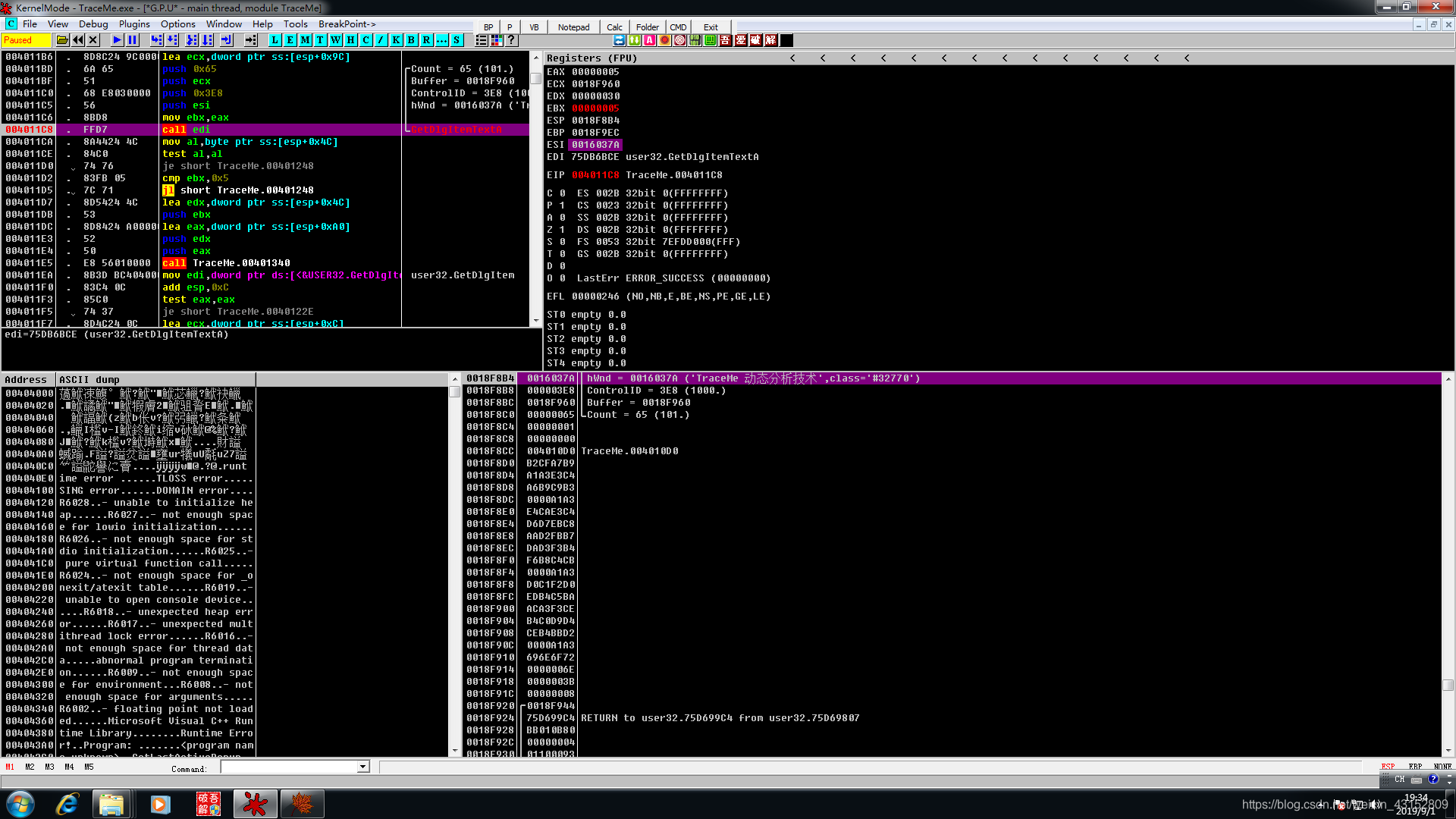Show Executable modules with E button
This screenshot has height=819, width=1456.
tap(290, 40)
